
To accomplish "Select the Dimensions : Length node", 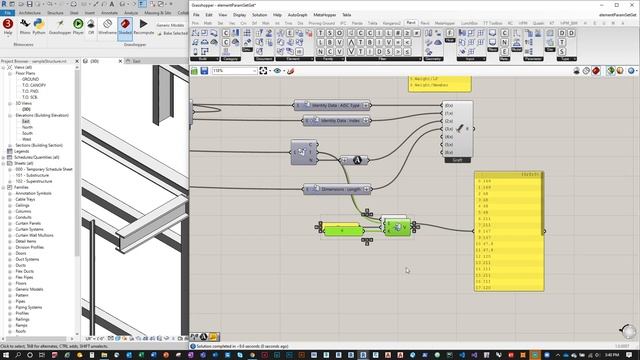I will [x=338, y=189].
